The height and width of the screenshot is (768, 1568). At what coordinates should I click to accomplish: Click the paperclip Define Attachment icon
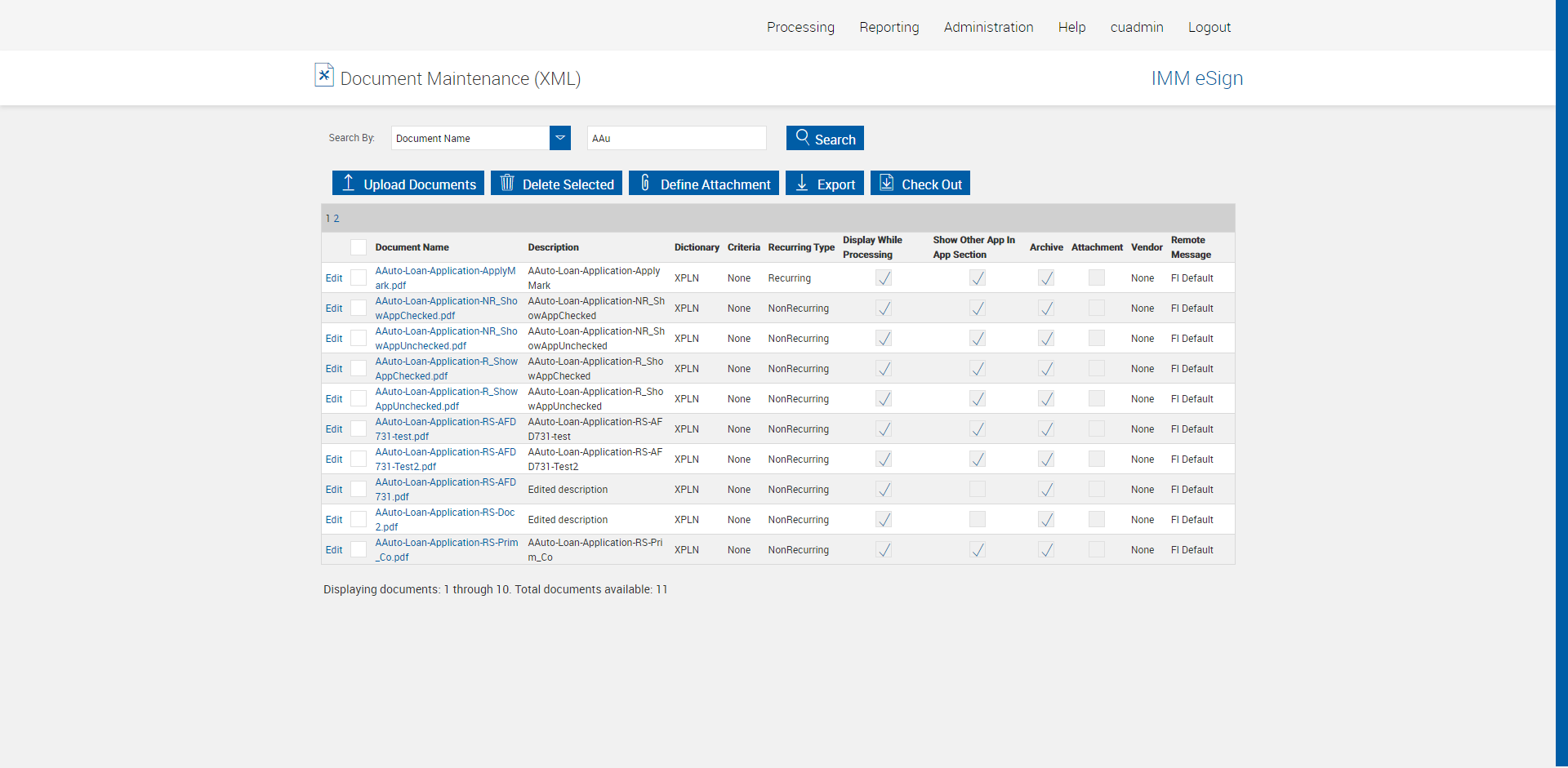644,183
